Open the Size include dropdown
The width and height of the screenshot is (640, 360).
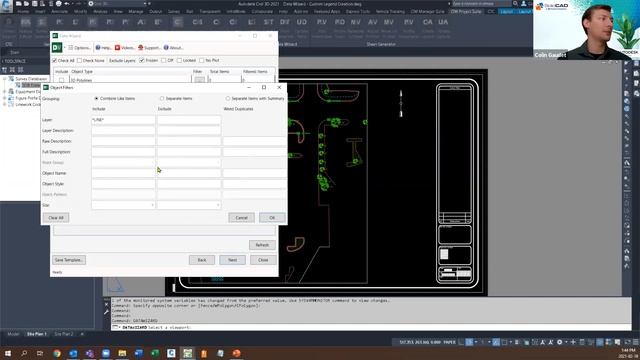click(x=123, y=205)
